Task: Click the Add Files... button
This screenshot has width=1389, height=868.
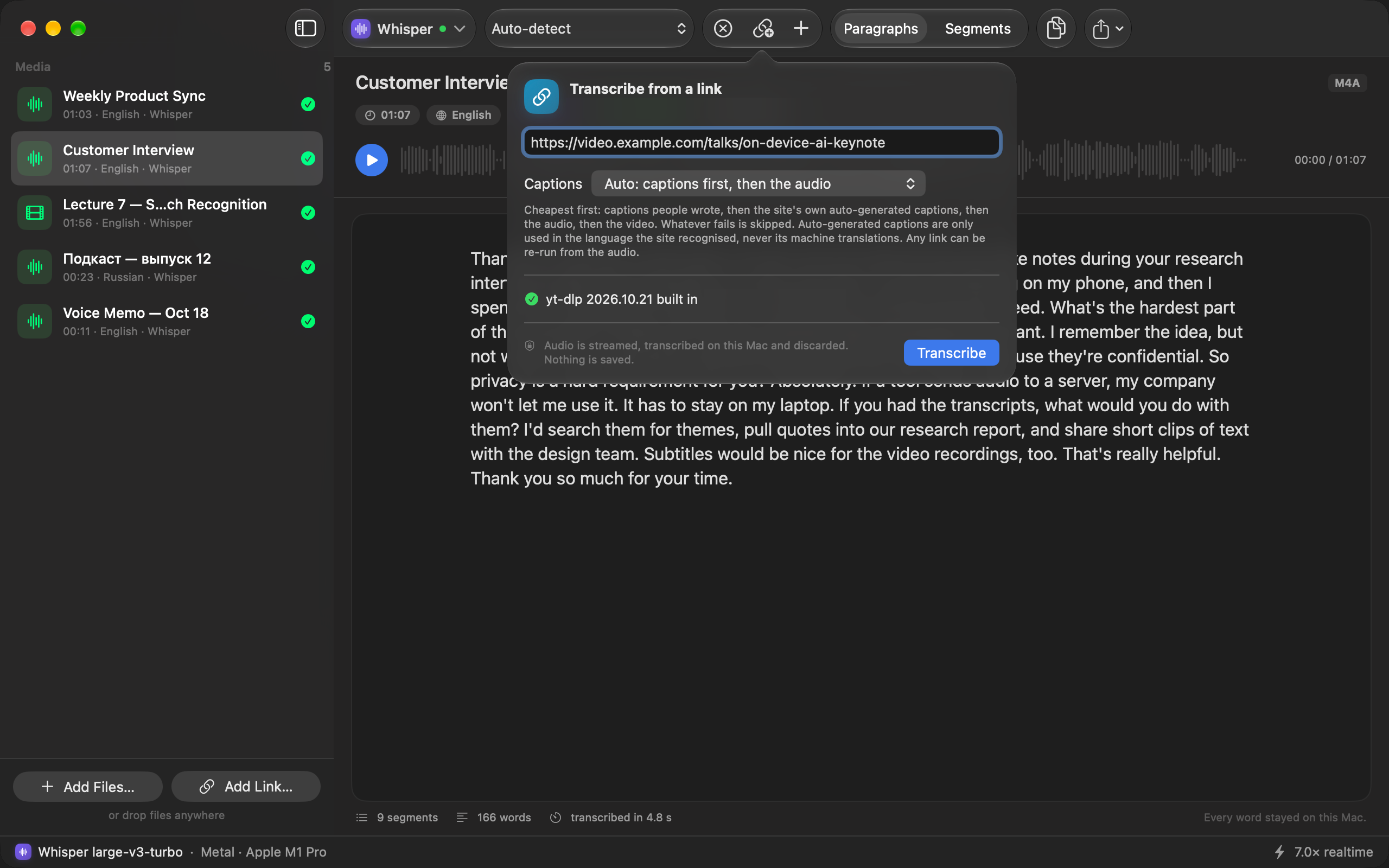Action: [x=88, y=787]
